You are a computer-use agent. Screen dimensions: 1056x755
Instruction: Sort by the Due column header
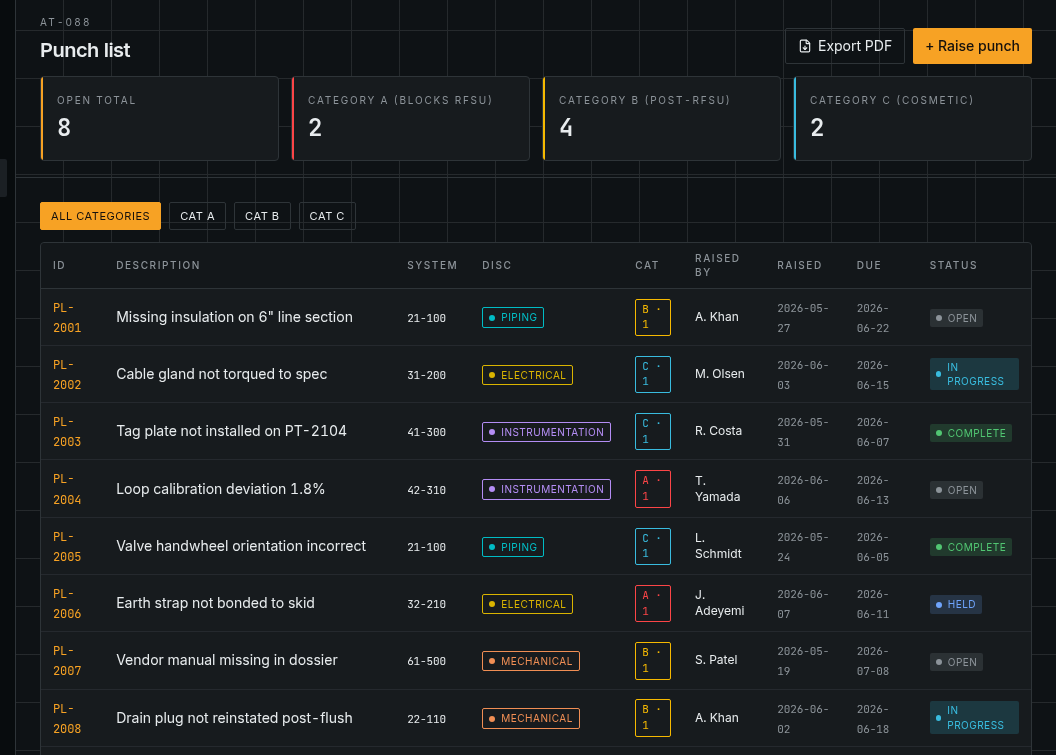(869, 265)
